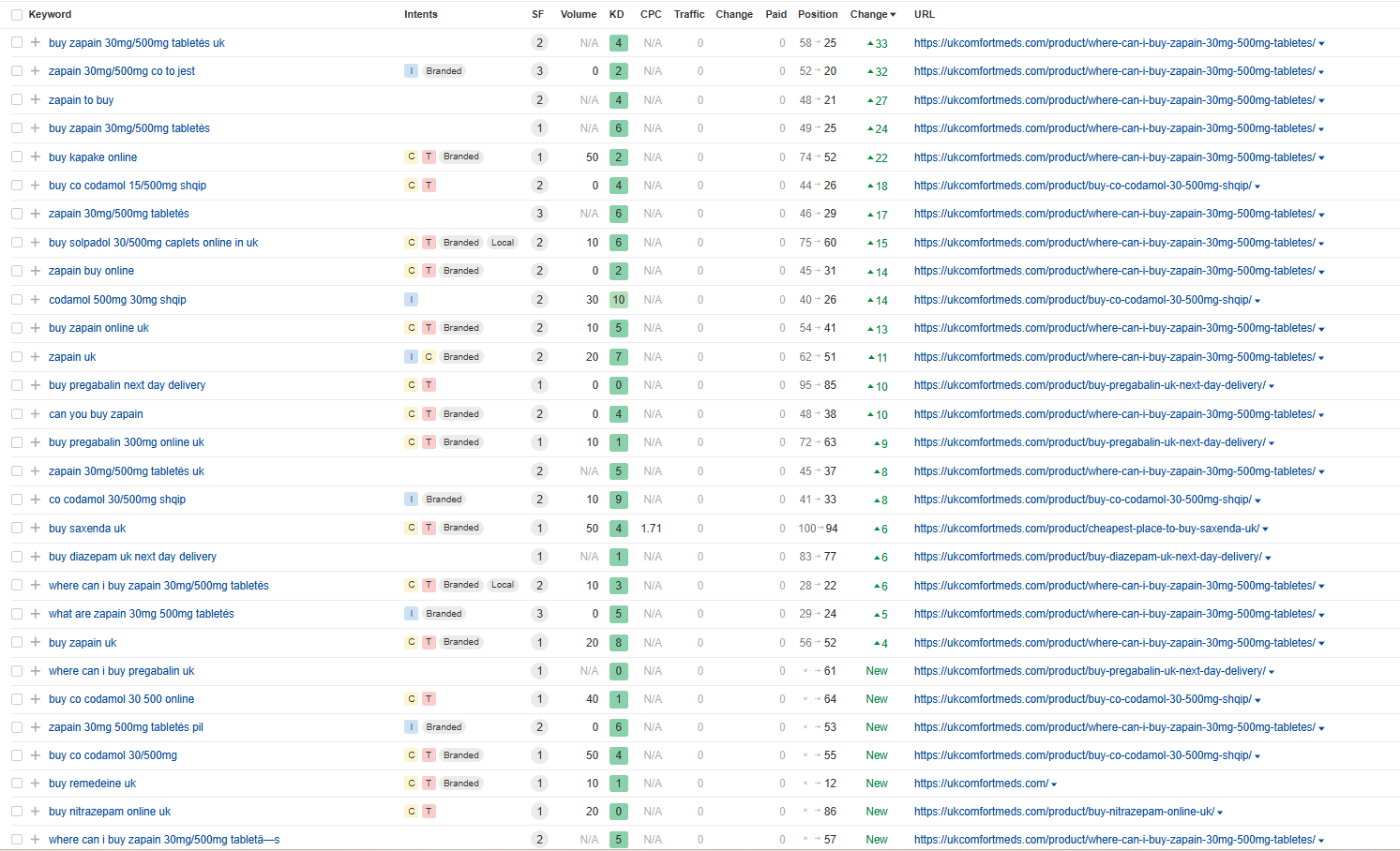This screenshot has width=1400, height=851.
Task: Sort by the Volume column header
Action: [578, 14]
